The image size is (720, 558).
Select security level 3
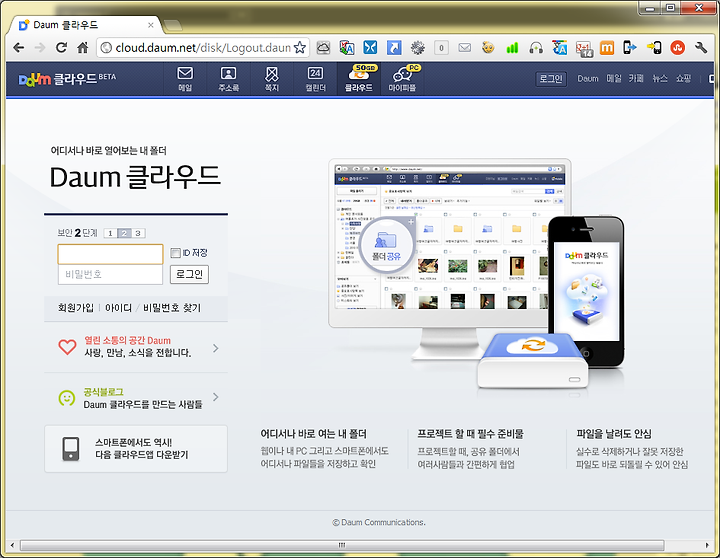click(138, 233)
